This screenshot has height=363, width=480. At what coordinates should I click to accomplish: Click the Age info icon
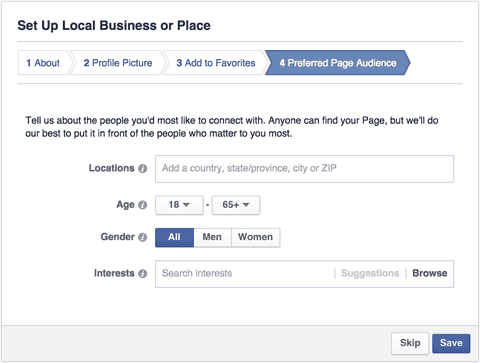pos(143,205)
